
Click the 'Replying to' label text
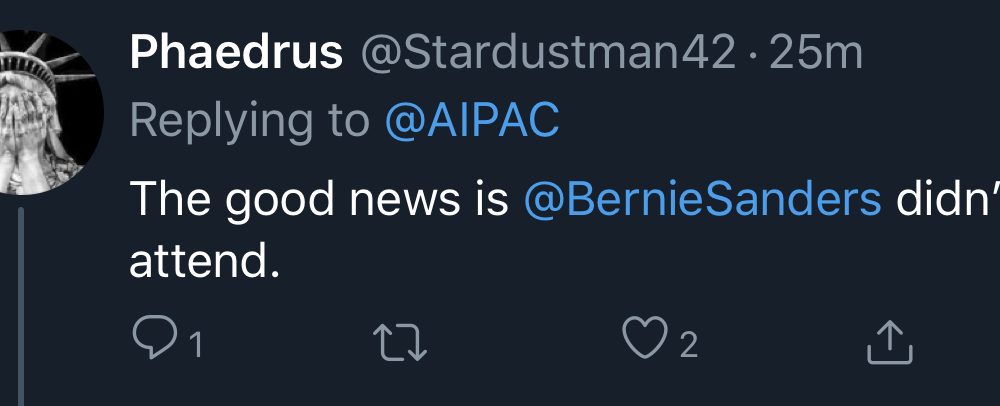pos(250,121)
